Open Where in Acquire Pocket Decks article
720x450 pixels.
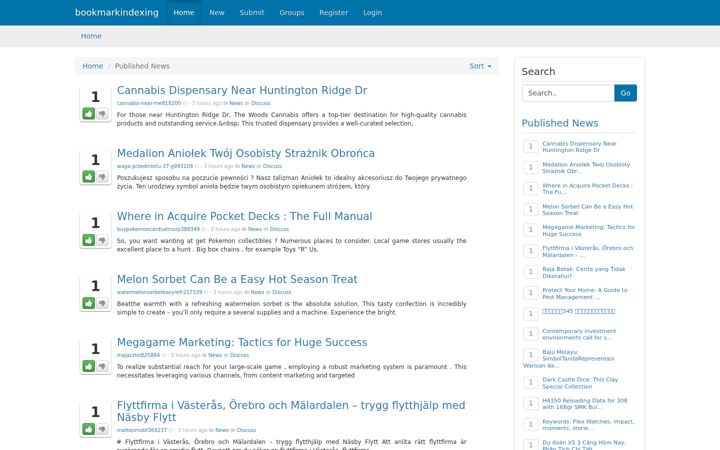pyautogui.click(x=244, y=216)
